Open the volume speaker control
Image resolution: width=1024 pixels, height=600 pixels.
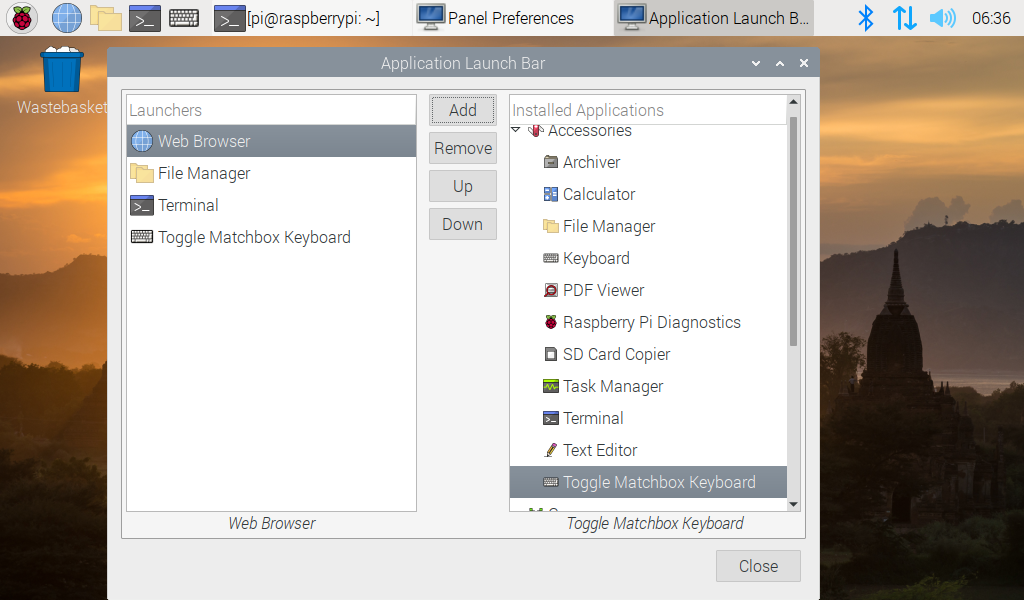tap(942, 18)
